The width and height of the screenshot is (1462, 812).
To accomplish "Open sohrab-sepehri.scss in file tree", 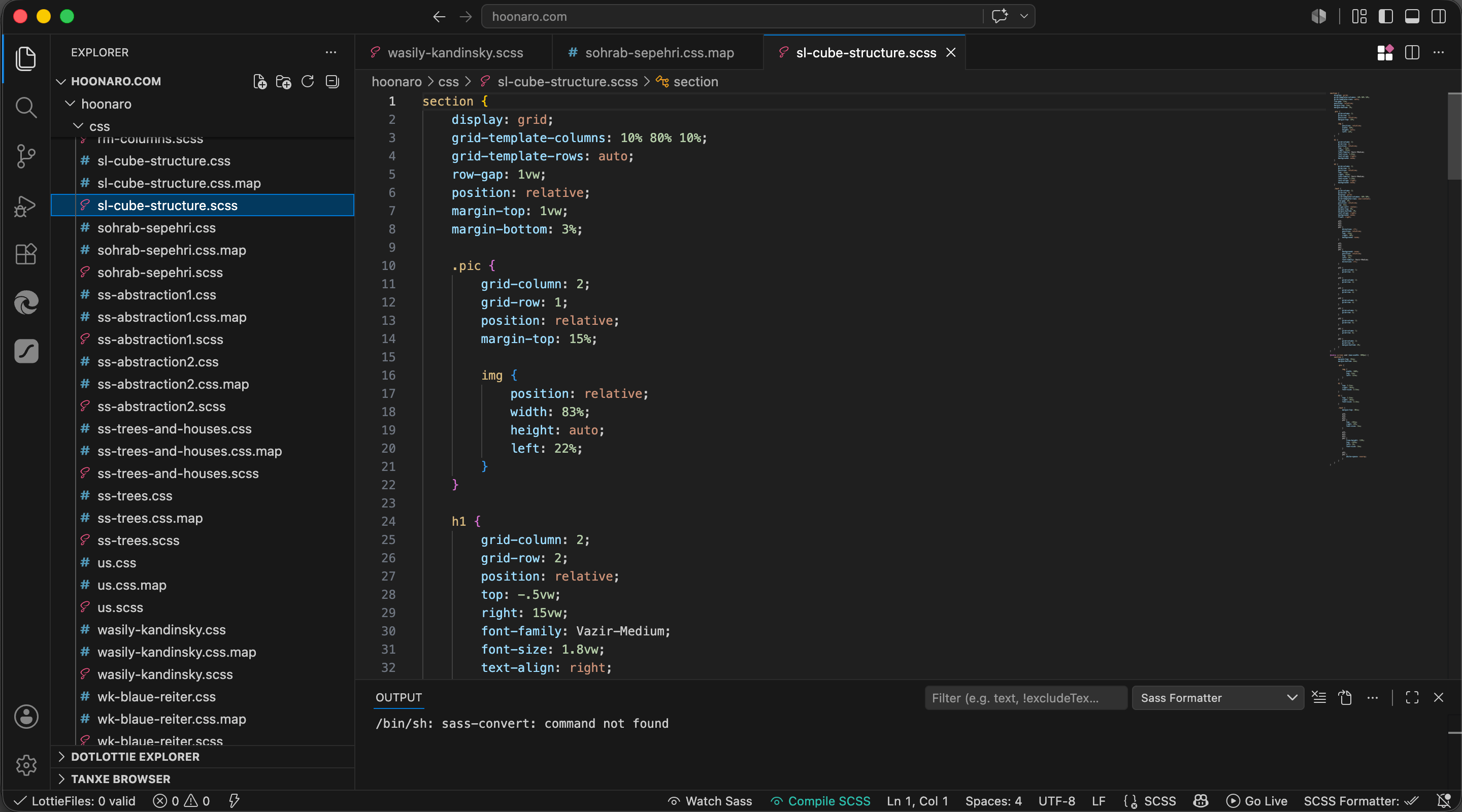I will click(159, 273).
